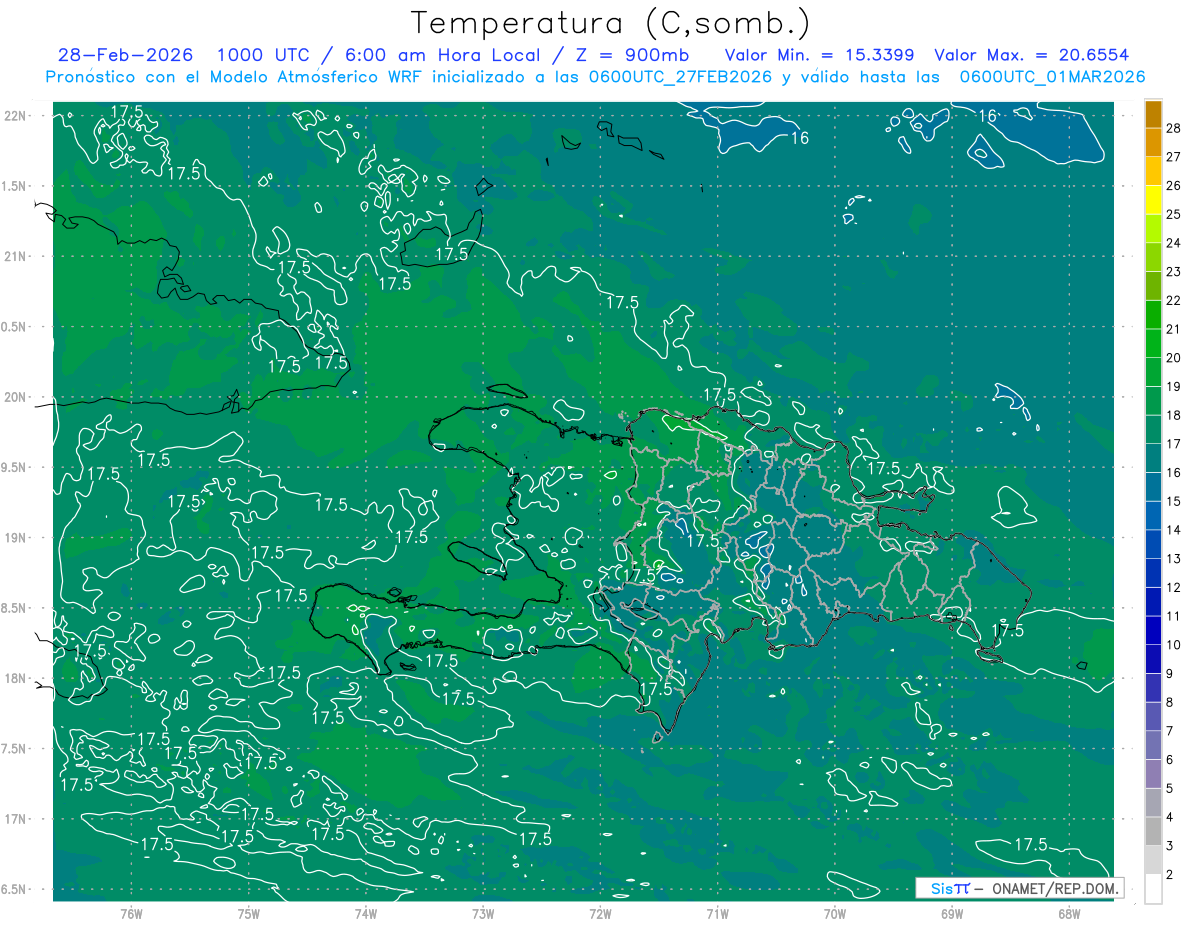This screenshot has height=927, width=1200.
Task: Click the orange swatch between 27 and 28
Action: [x=1153, y=142]
